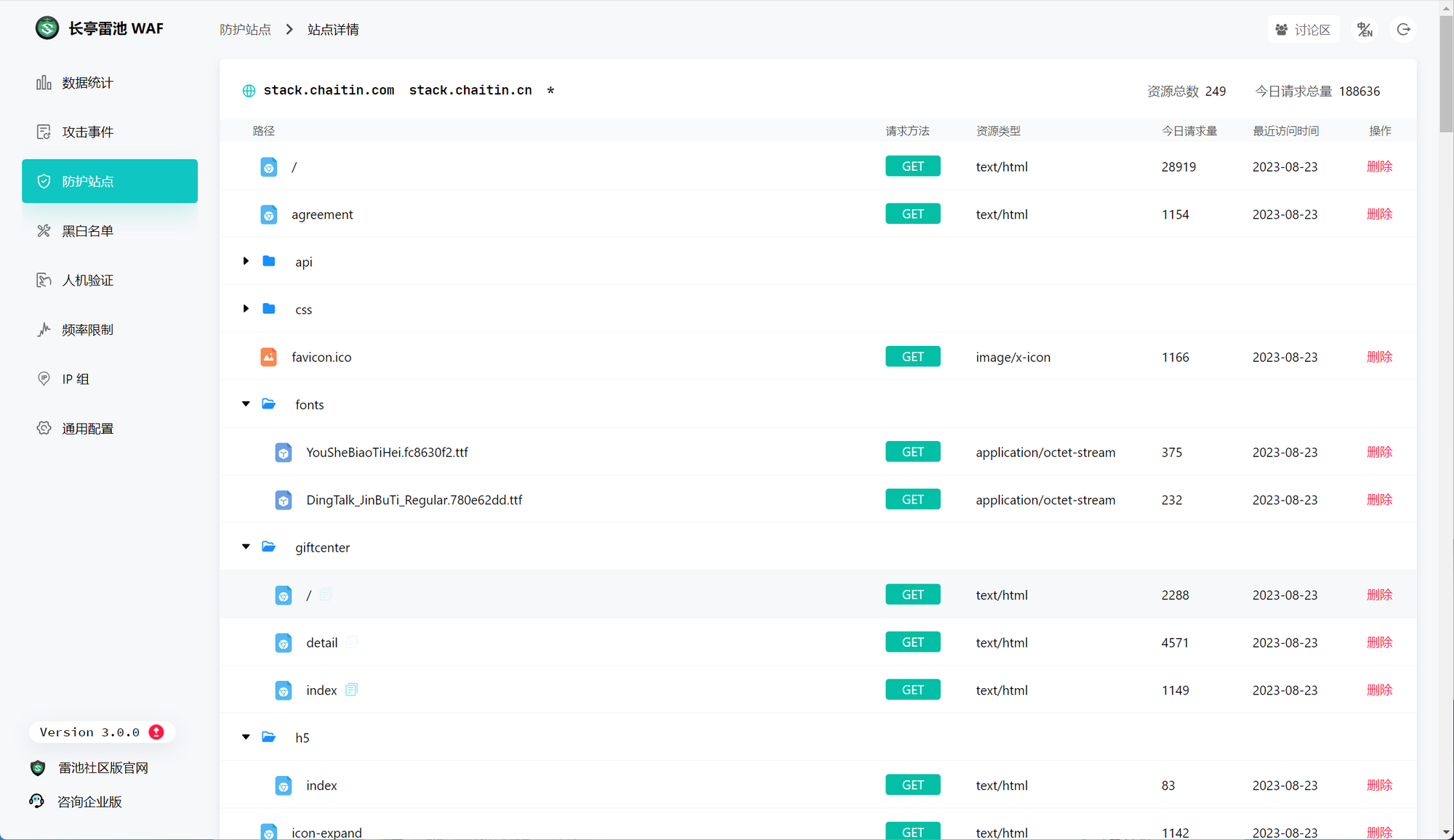Click the note icon beside giftcenter index
1454x840 pixels.
pyautogui.click(x=352, y=690)
